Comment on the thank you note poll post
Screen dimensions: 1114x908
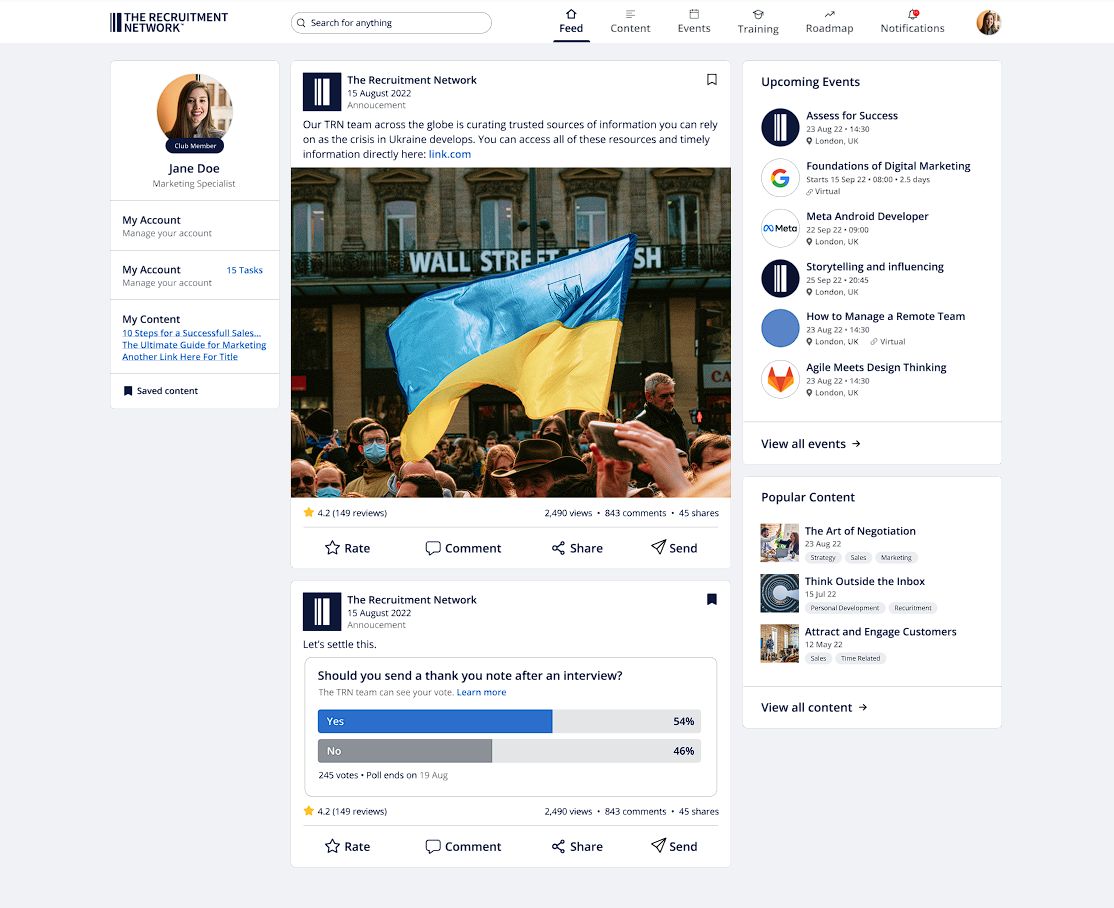pyautogui.click(x=463, y=846)
